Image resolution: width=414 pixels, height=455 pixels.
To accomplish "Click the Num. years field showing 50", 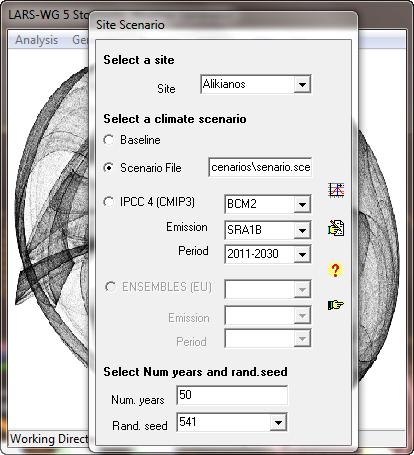I will click(x=232, y=395).
